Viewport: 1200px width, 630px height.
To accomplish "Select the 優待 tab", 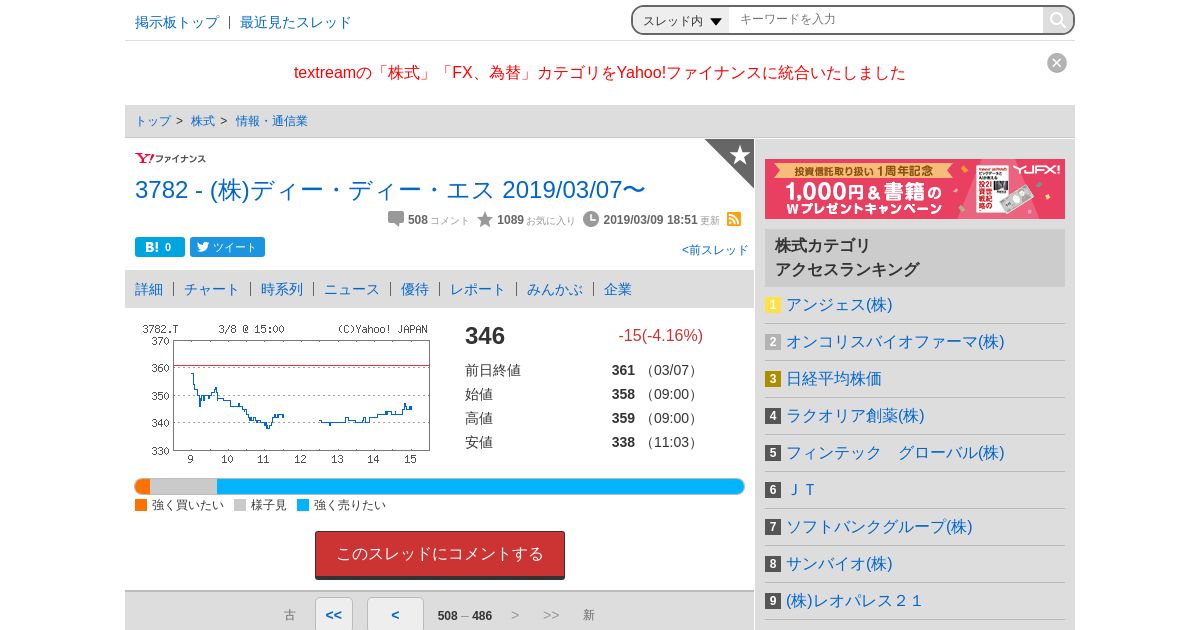I will coord(415,289).
